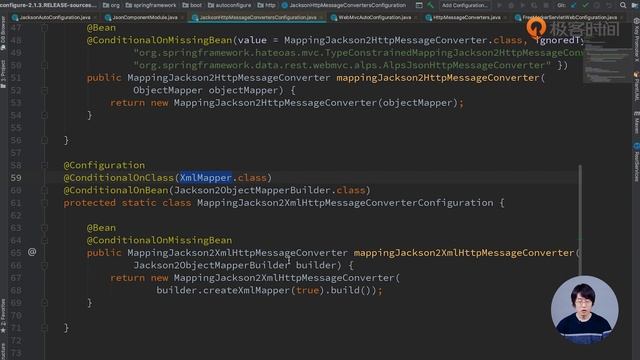
Task: Collapse the fold marker at line 58
Action: click(x=44, y=165)
